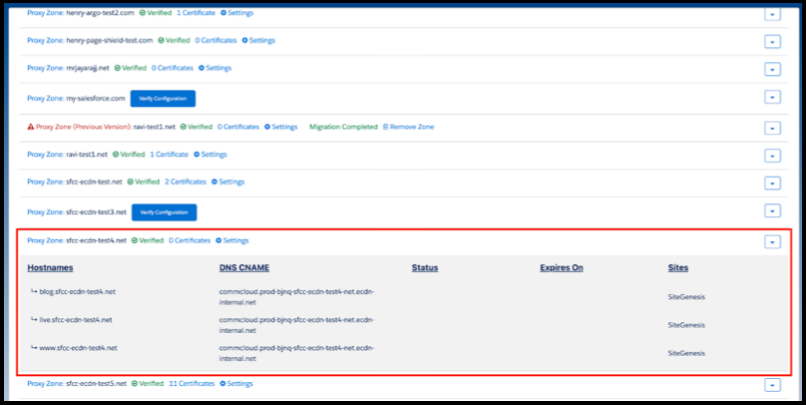Expand the sfcc-ecdn-test5.net zone dropdown arrow
The width and height of the screenshot is (807, 405).
(772, 385)
